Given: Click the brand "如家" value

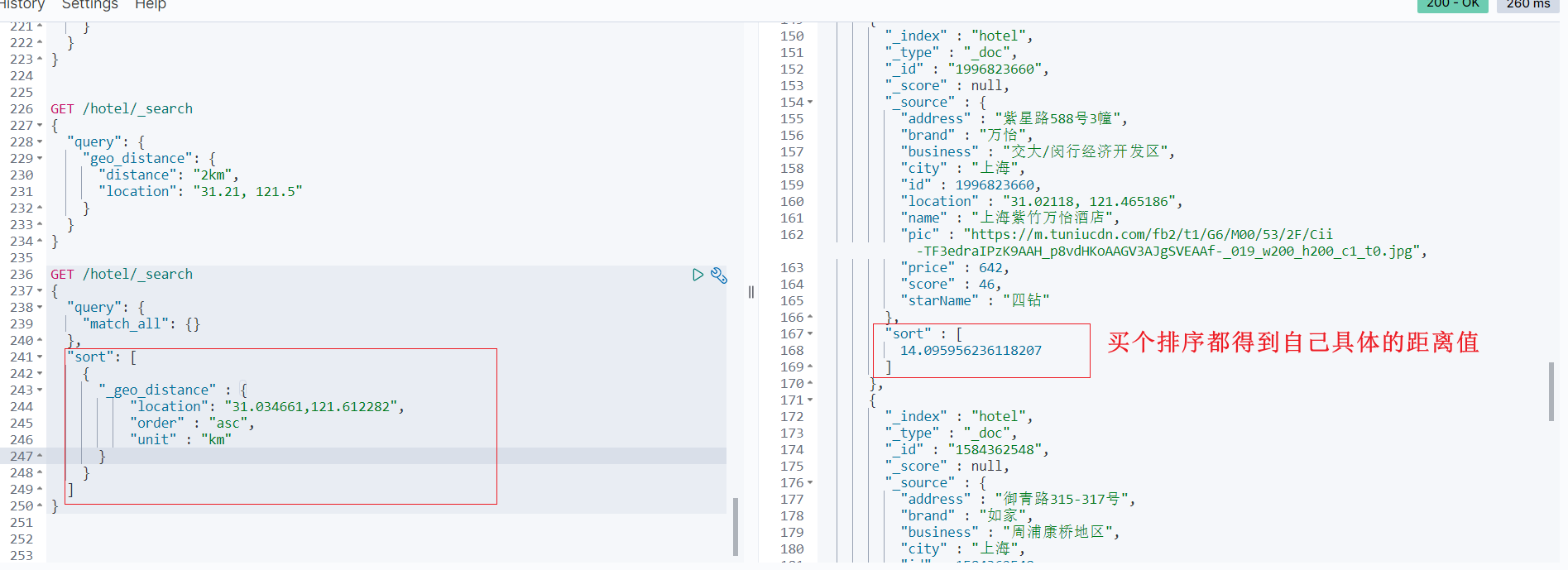Looking at the screenshot, I should (x=1003, y=515).
